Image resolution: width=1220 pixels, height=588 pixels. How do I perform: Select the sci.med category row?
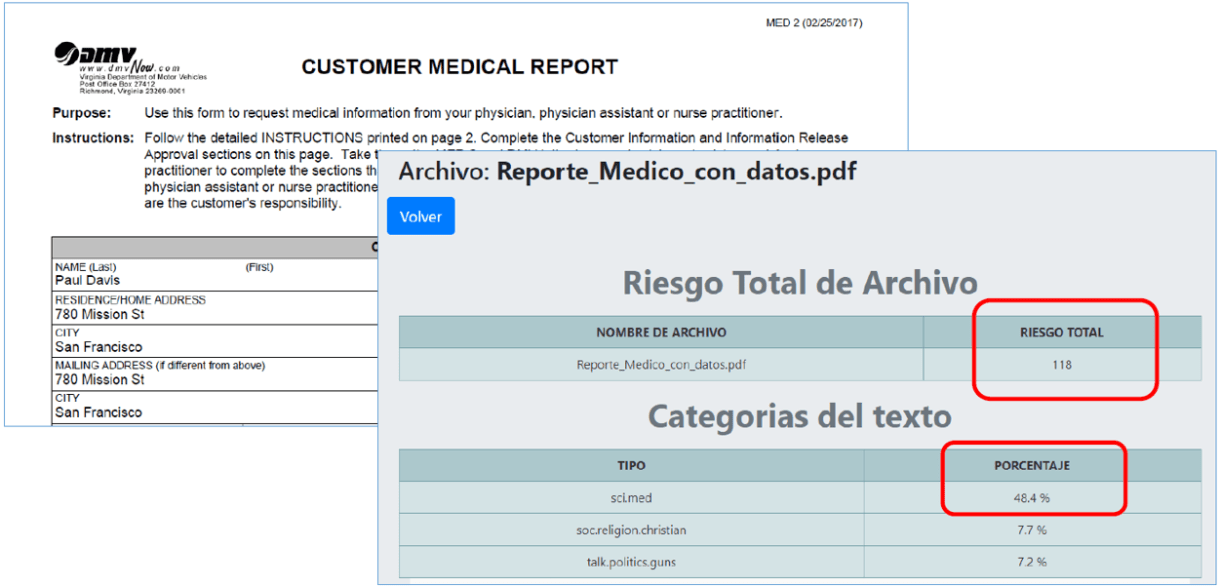pos(631,497)
